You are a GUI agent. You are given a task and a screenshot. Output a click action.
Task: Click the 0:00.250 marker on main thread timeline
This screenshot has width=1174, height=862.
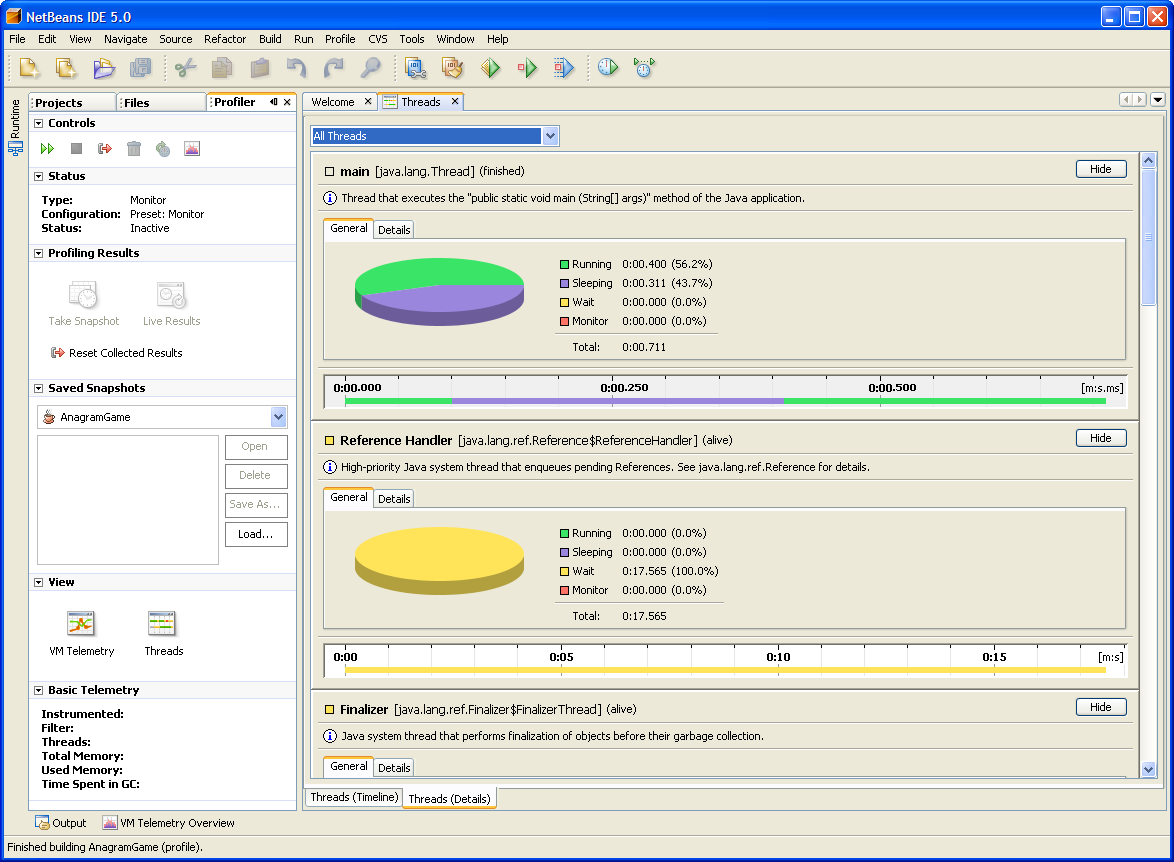point(624,388)
